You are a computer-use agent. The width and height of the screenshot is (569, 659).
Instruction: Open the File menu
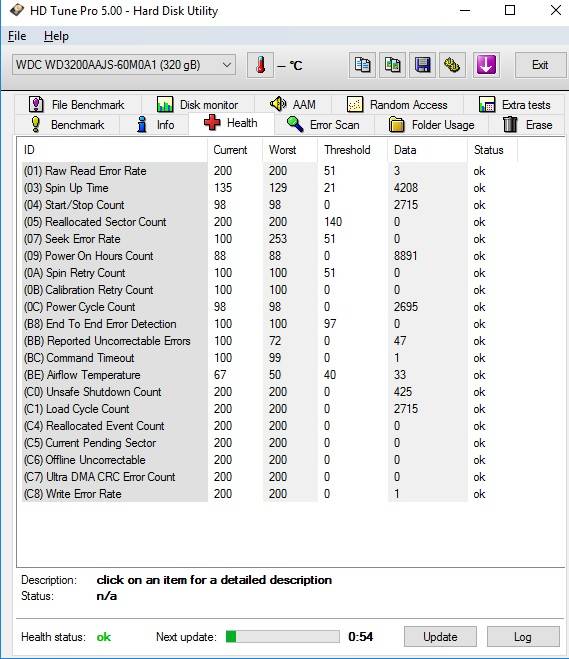[x=17, y=36]
